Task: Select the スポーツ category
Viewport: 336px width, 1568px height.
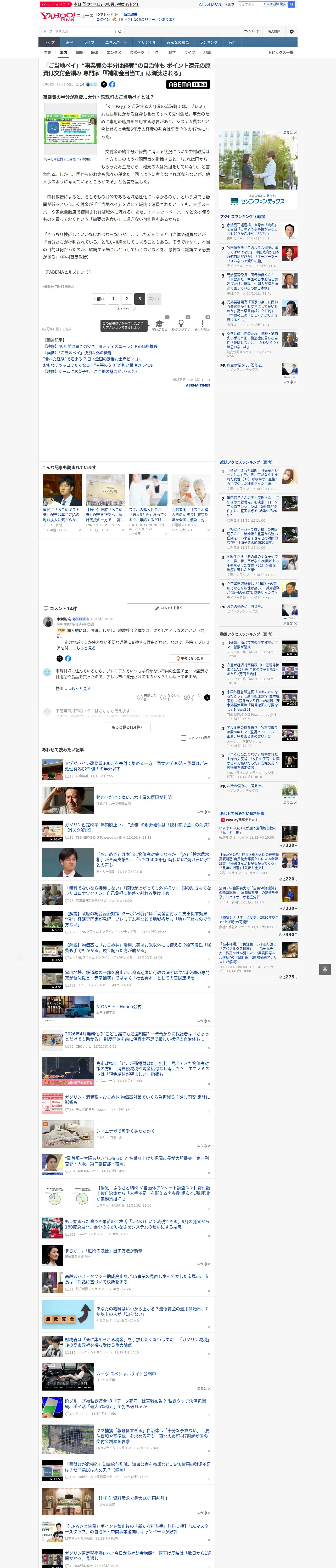Action: [137, 52]
